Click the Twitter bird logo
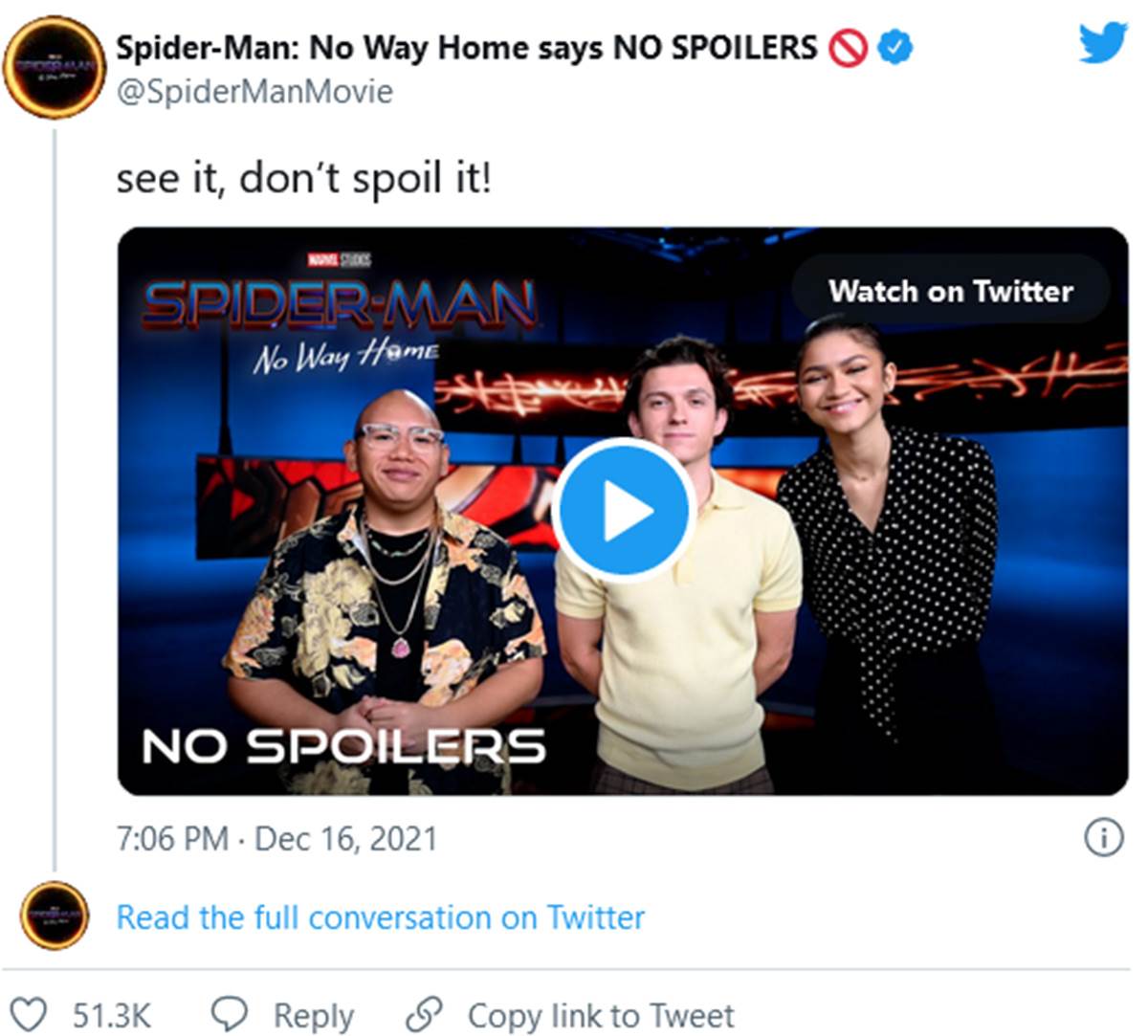The height and width of the screenshot is (1036, 1148). 1102,43
